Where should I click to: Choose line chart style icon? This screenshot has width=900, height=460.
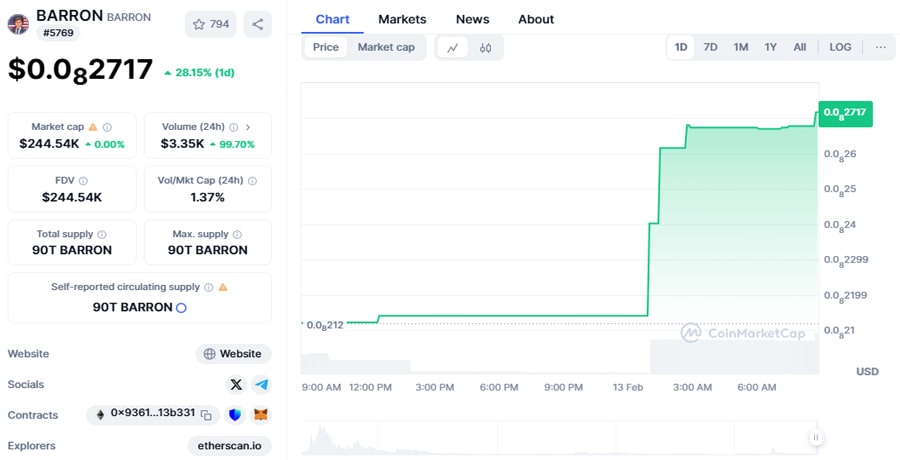coord(453,48)
